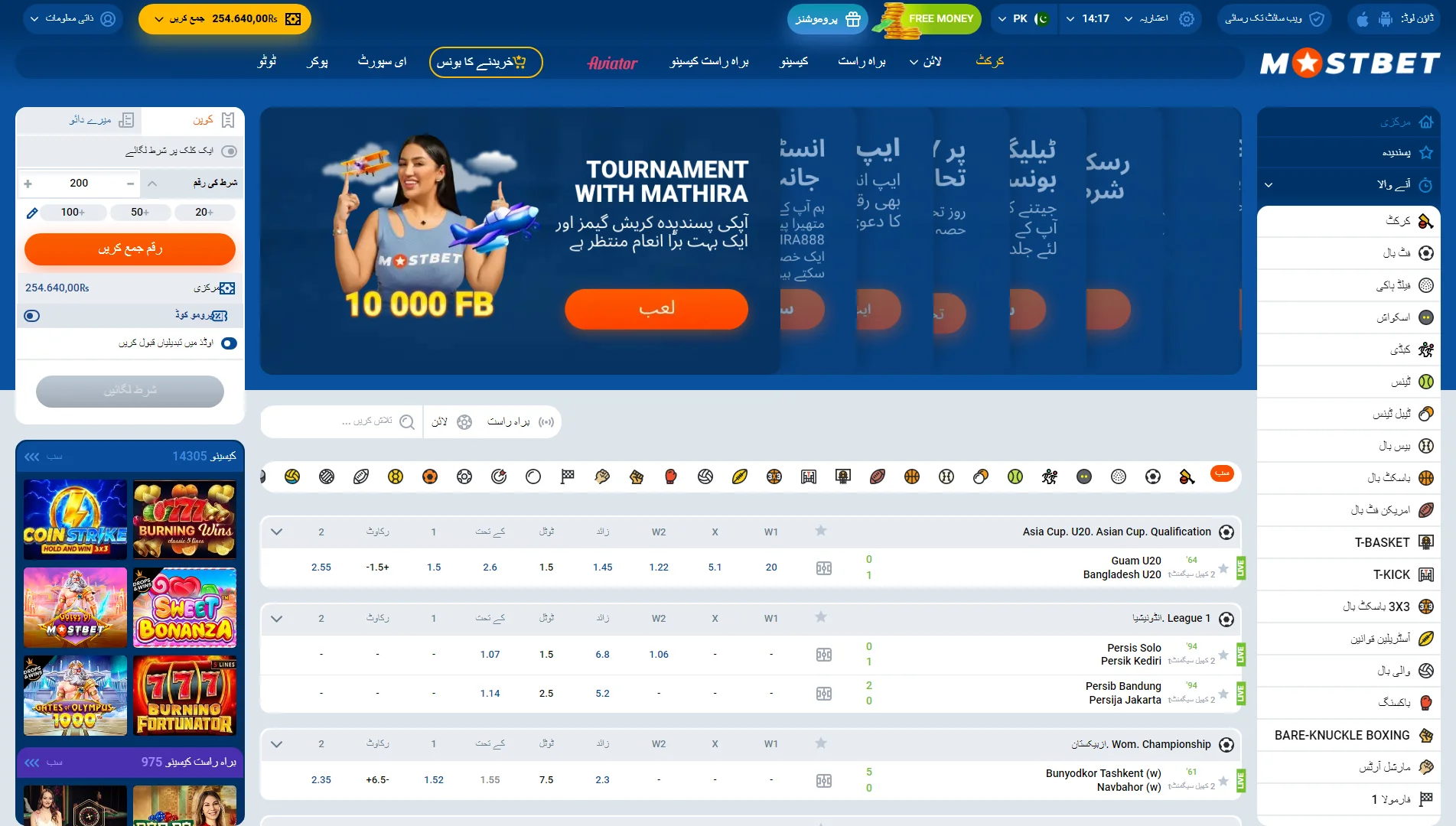The height and width of the screenshot is (826, 1456).
Task: Open stats for Bunyodkor Tashkent match
Action: (x=824, y=781)
